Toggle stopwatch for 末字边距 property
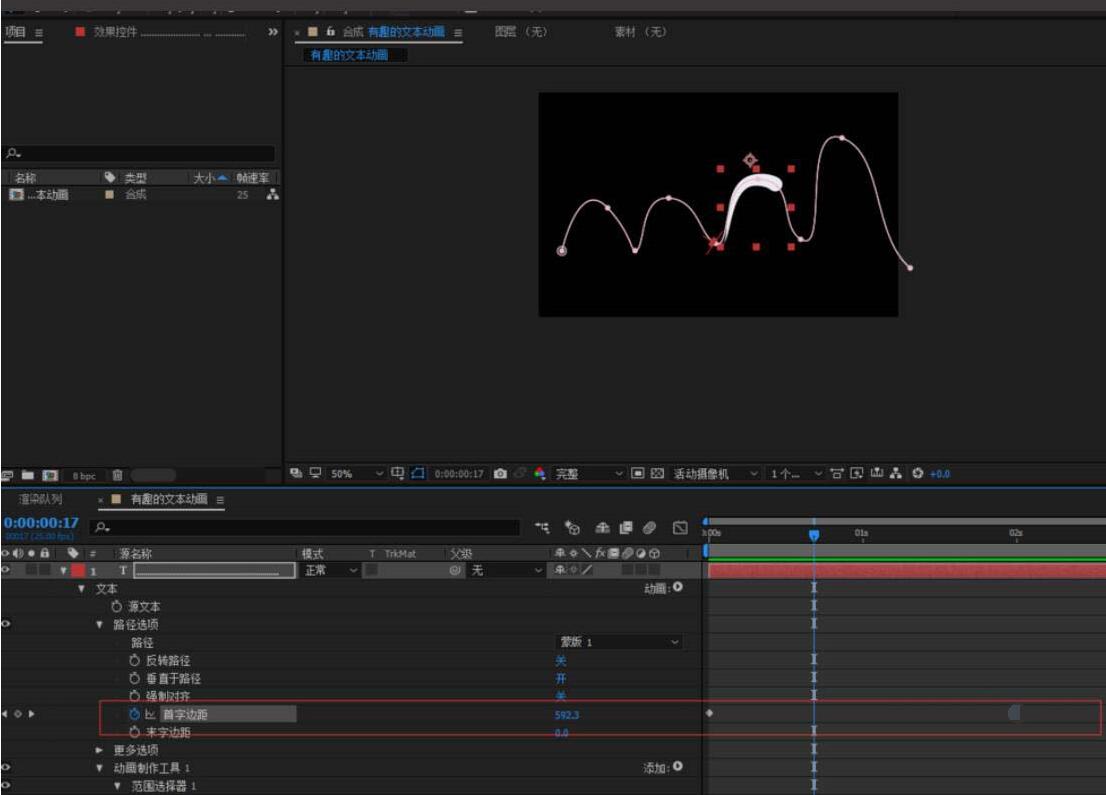Viewport: 1106px width, 795px height. (134, 732)
